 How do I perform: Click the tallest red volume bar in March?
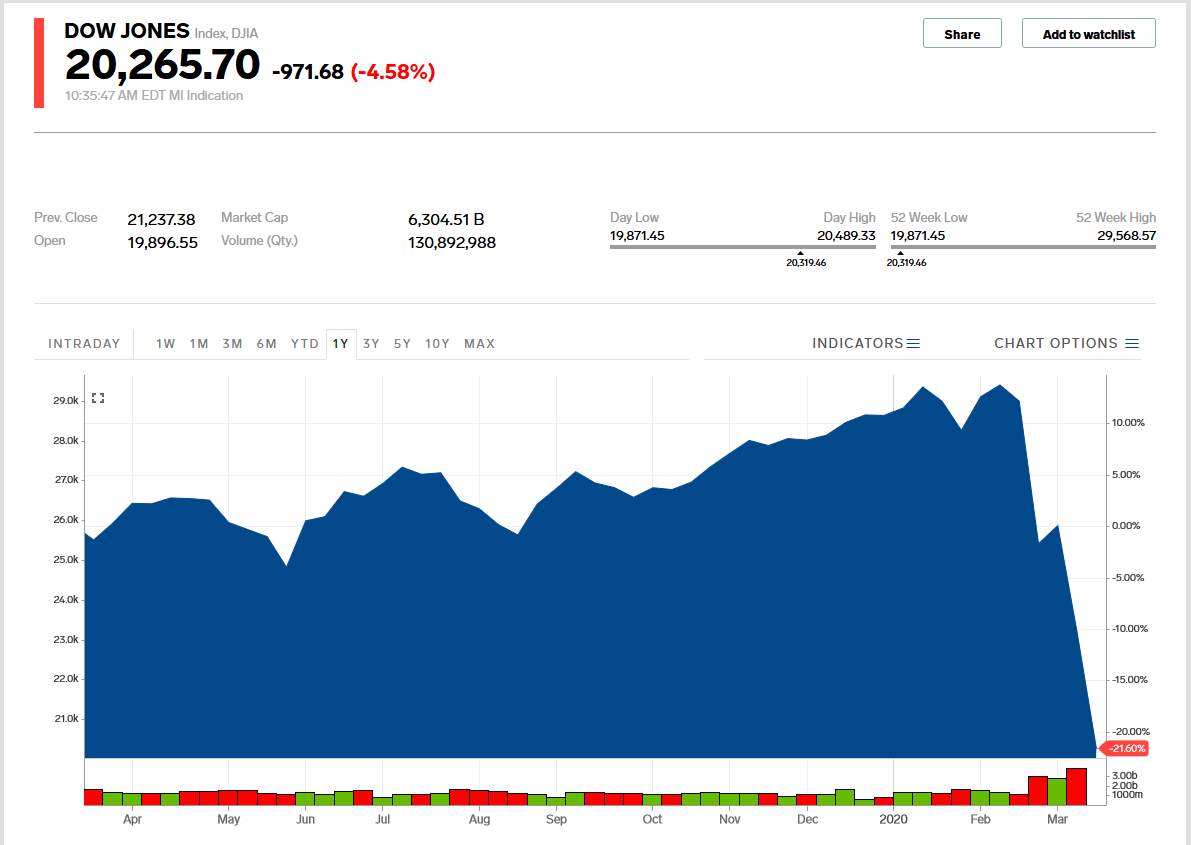[1076, 786]
